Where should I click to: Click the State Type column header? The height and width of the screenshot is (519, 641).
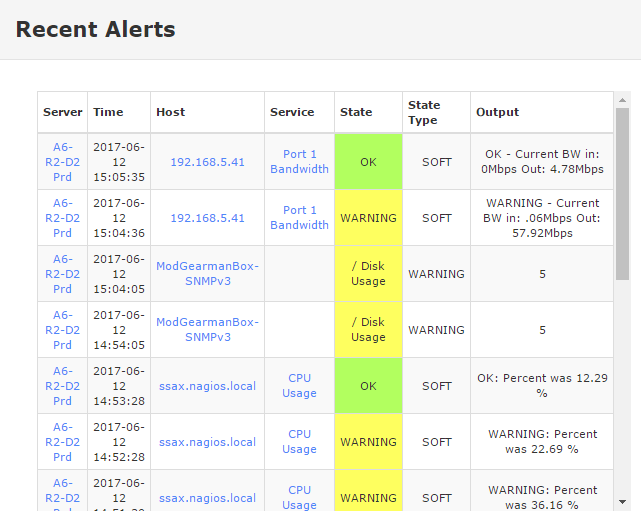click(x=424, y=112)
